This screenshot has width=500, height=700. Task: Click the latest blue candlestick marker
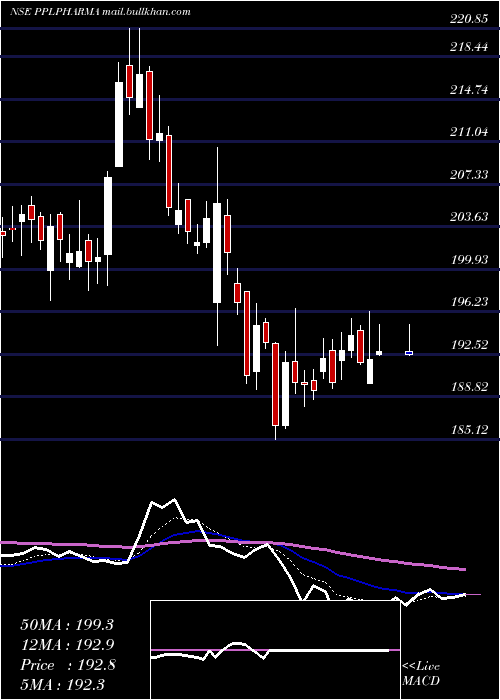[409, 353]
